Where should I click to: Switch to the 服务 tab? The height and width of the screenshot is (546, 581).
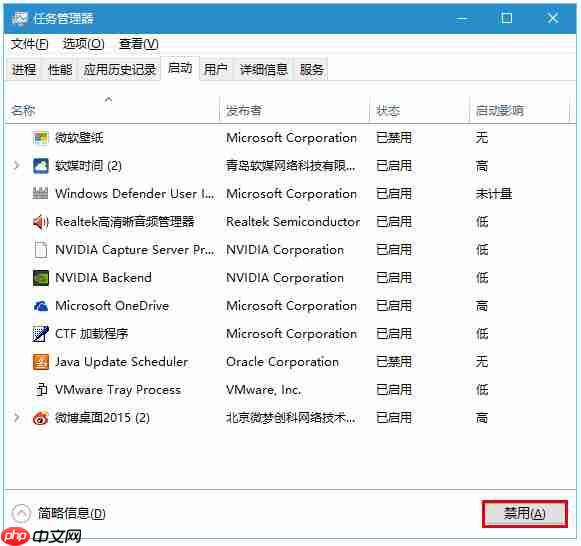tap(312, 69)
